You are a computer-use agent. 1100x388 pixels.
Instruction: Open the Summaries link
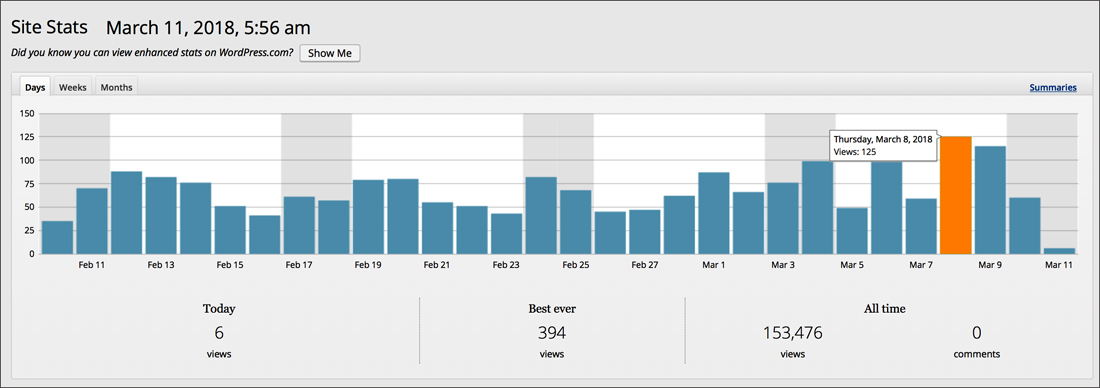[x=1053, y=88]
